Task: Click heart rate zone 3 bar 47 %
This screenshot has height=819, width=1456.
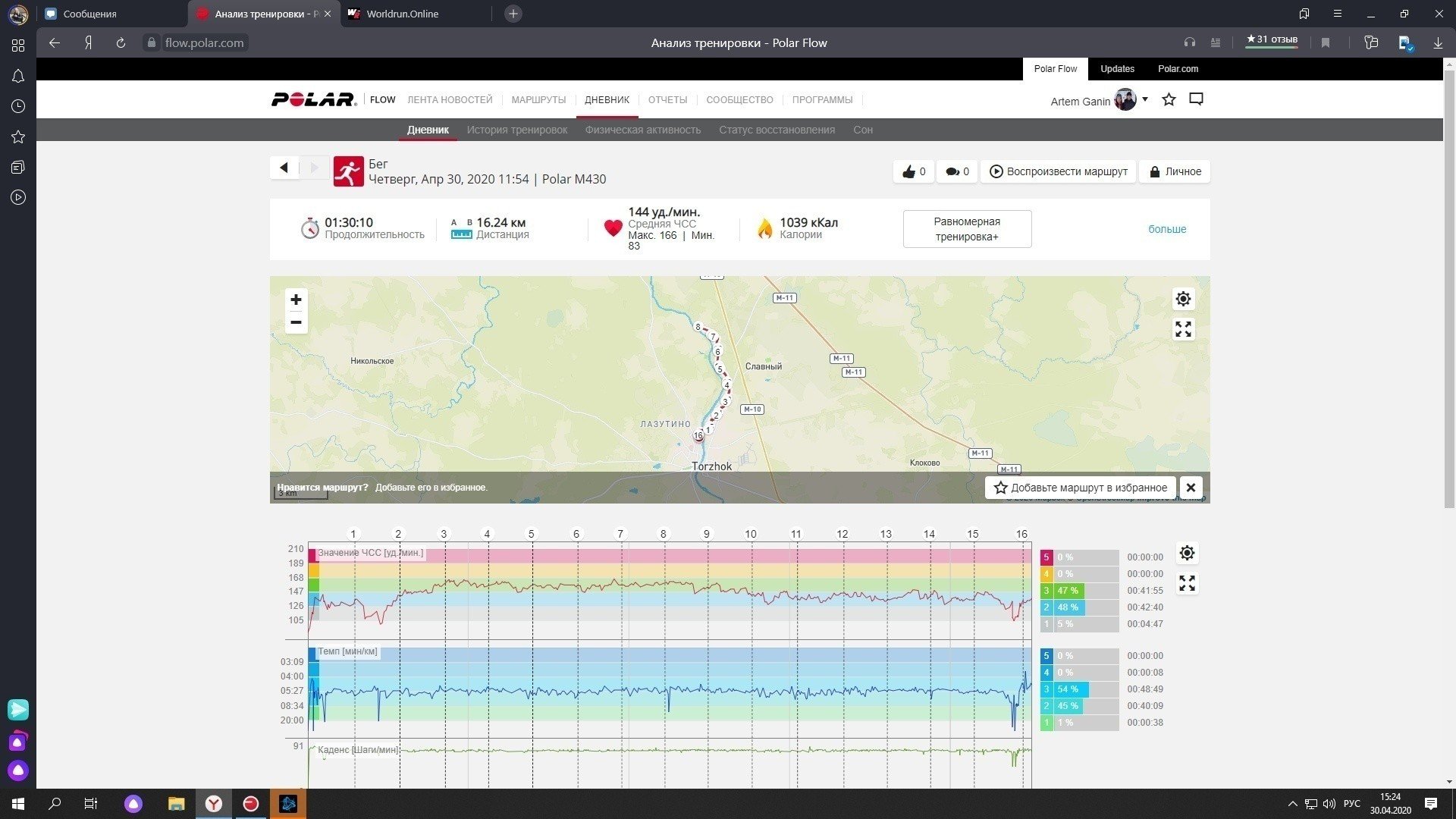Action: (x=1079, y=591)
